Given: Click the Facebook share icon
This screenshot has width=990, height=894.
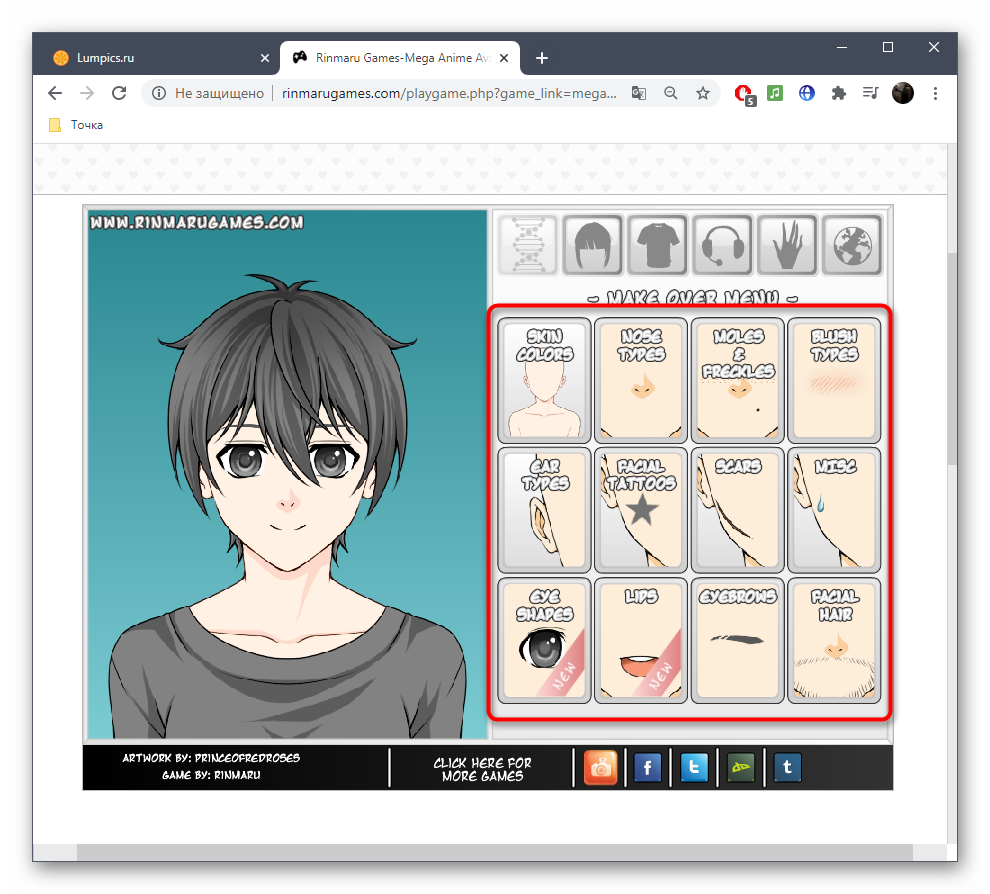Looking at the screenshot, I should click(x=647, y=768).
